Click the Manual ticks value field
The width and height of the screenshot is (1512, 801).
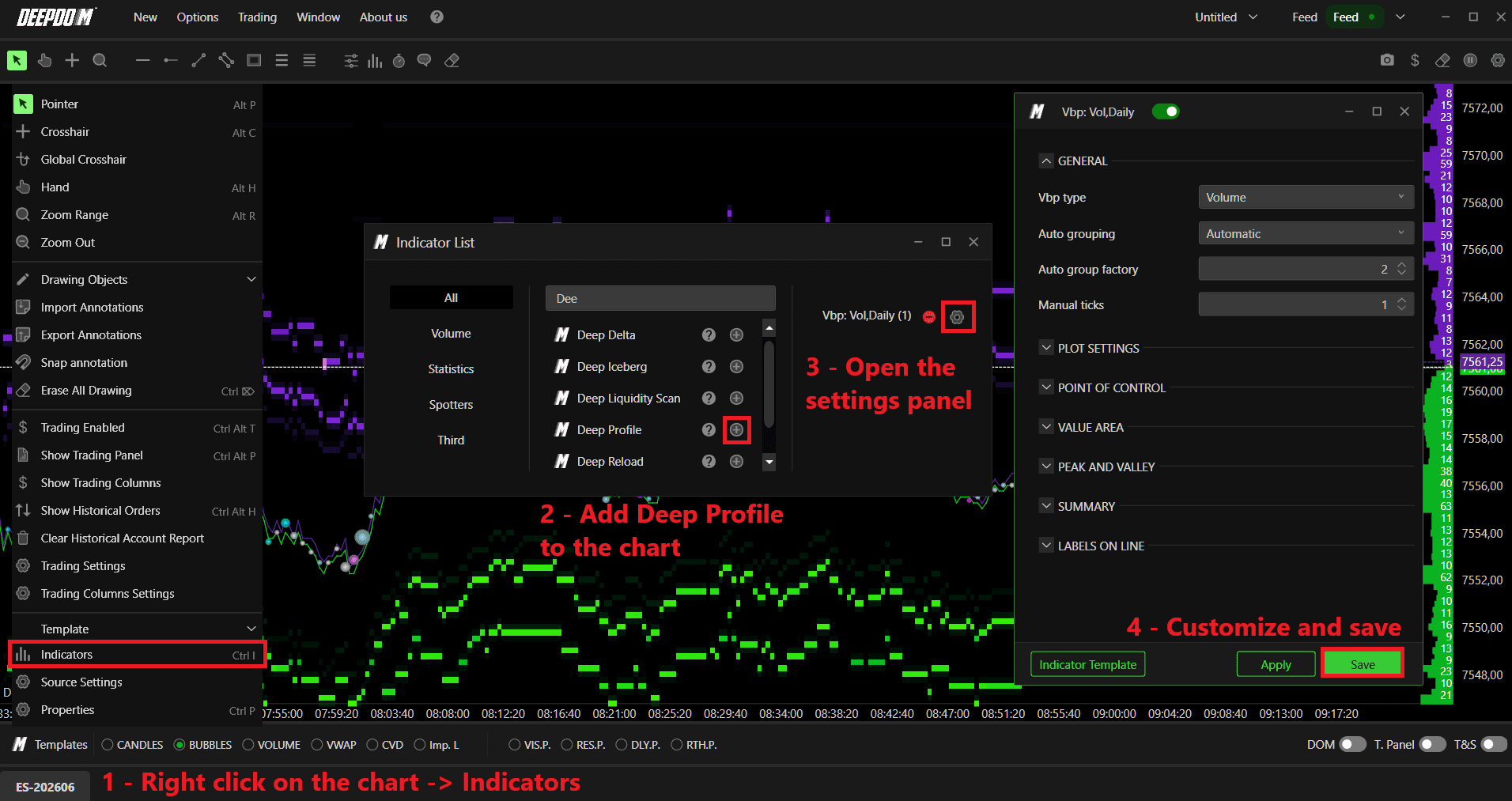pos(1306,304)
